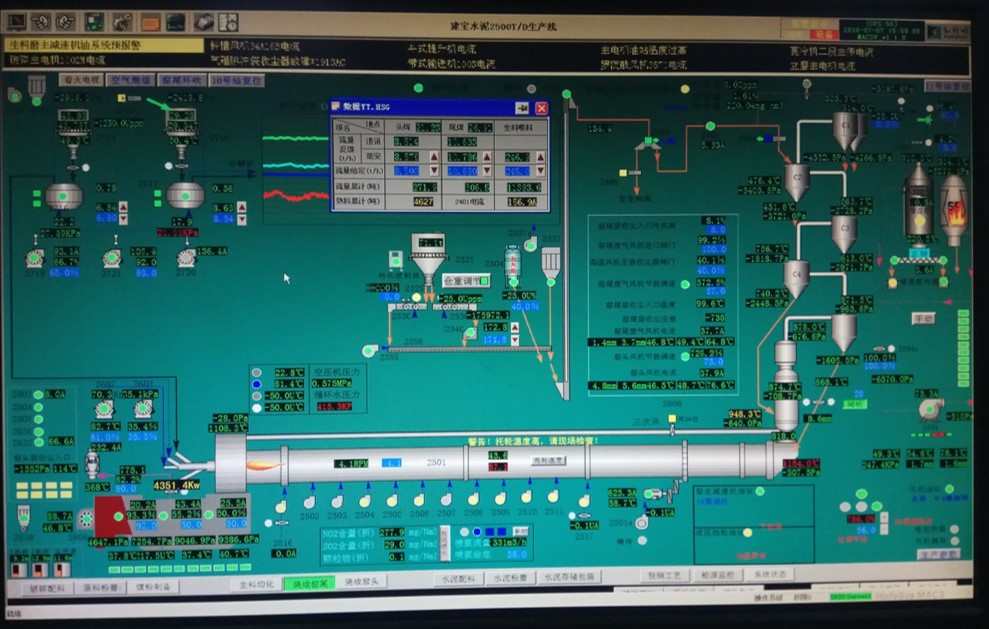
Task: Close the 数据YT.HSG popup window
Action: tap(541, 107)
